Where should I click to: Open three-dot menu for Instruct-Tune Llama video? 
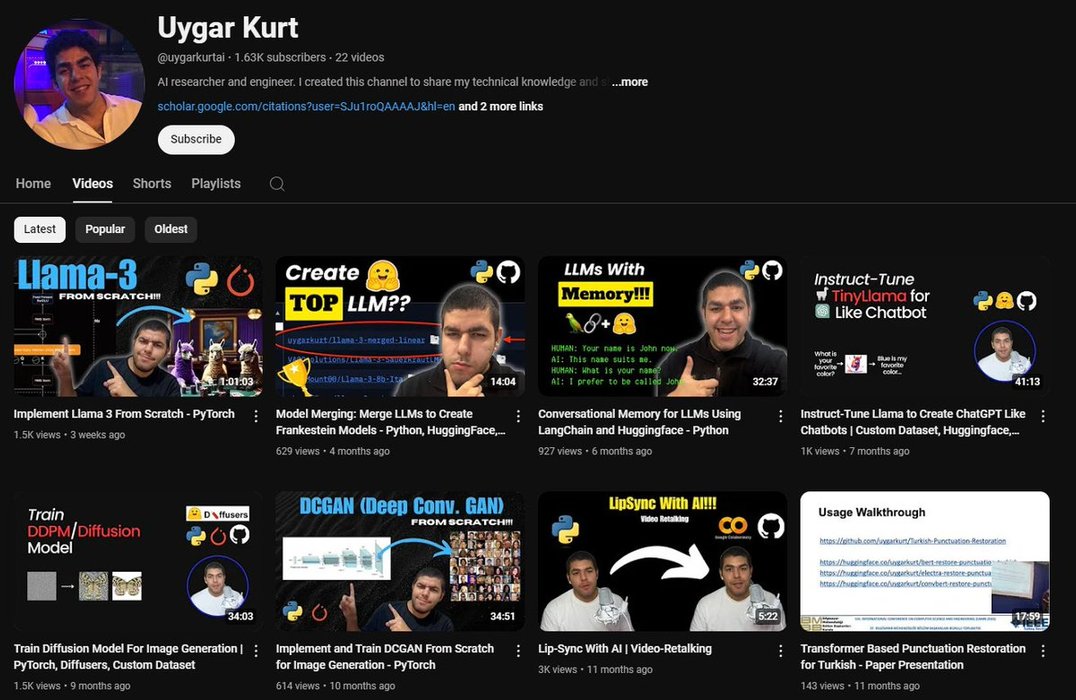click(1043, 416)
